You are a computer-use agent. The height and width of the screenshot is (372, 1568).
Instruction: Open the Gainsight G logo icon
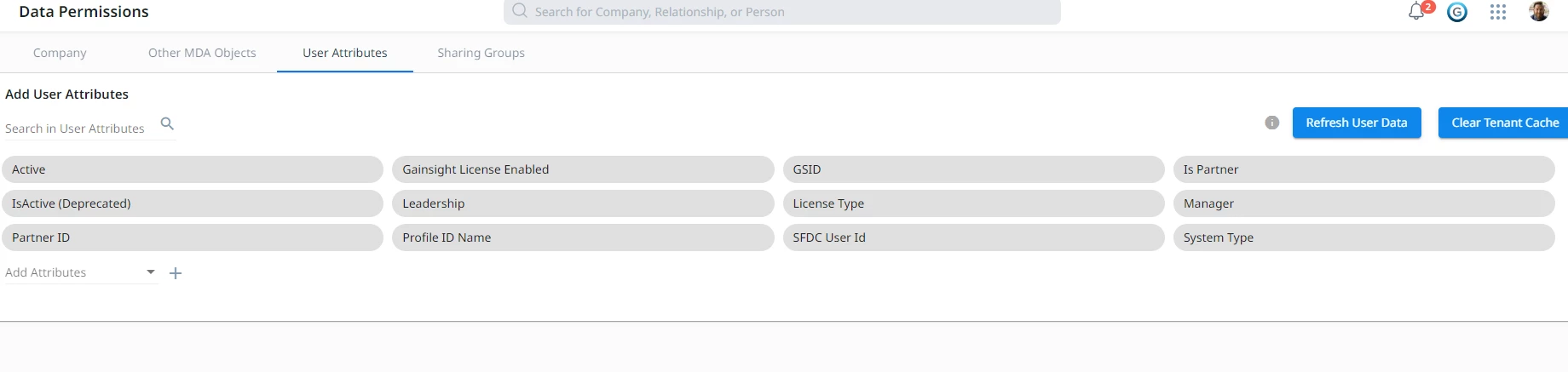click(1457, 12)
